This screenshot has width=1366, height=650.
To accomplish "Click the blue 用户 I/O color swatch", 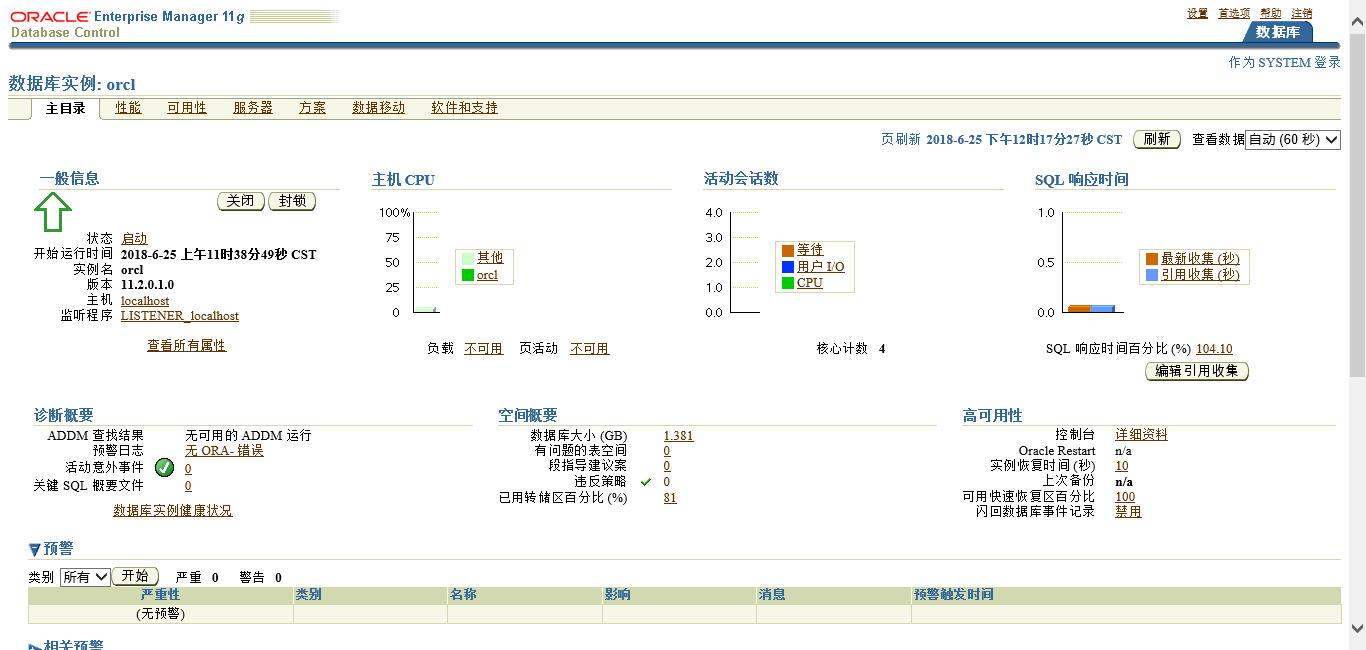I will (787, 267).
